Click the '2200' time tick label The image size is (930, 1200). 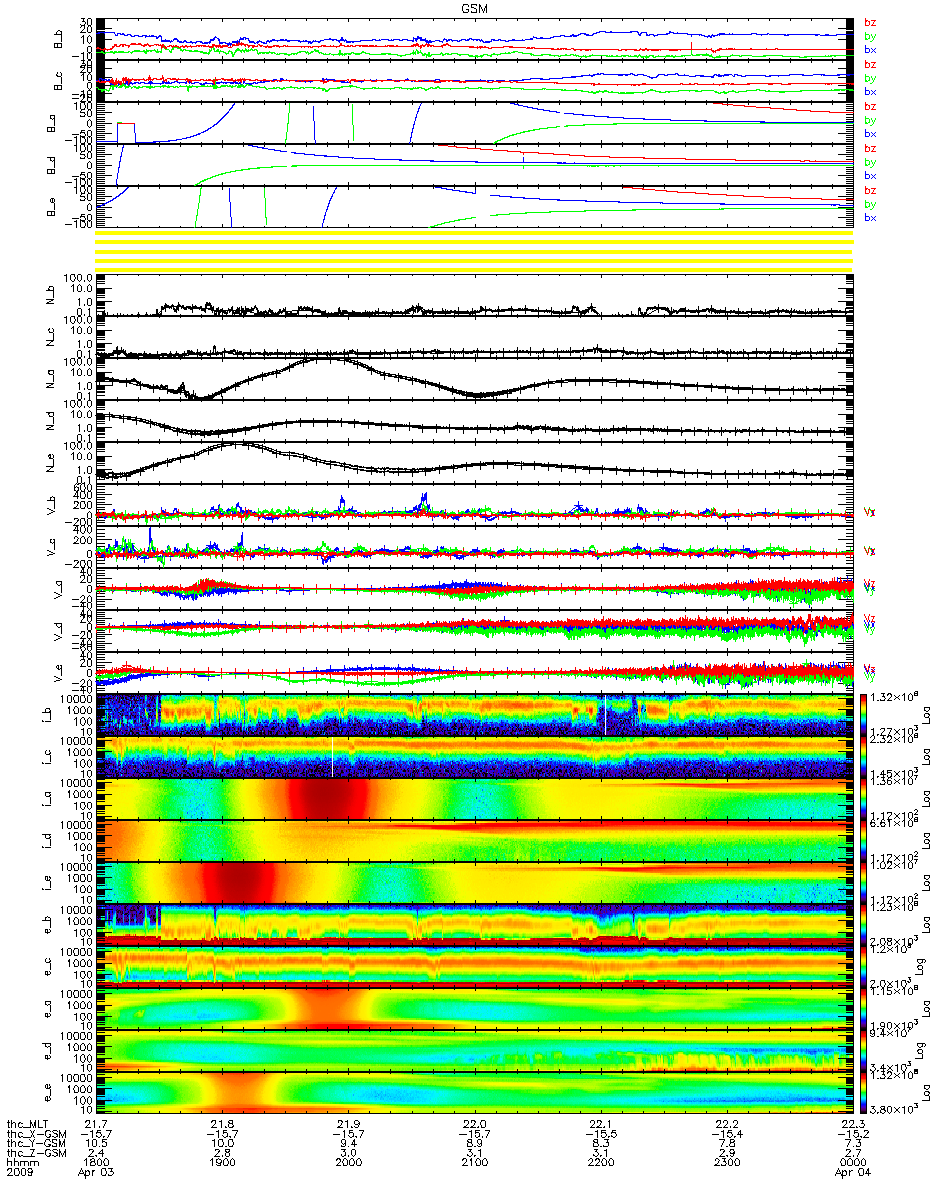tap(601, 1164)
